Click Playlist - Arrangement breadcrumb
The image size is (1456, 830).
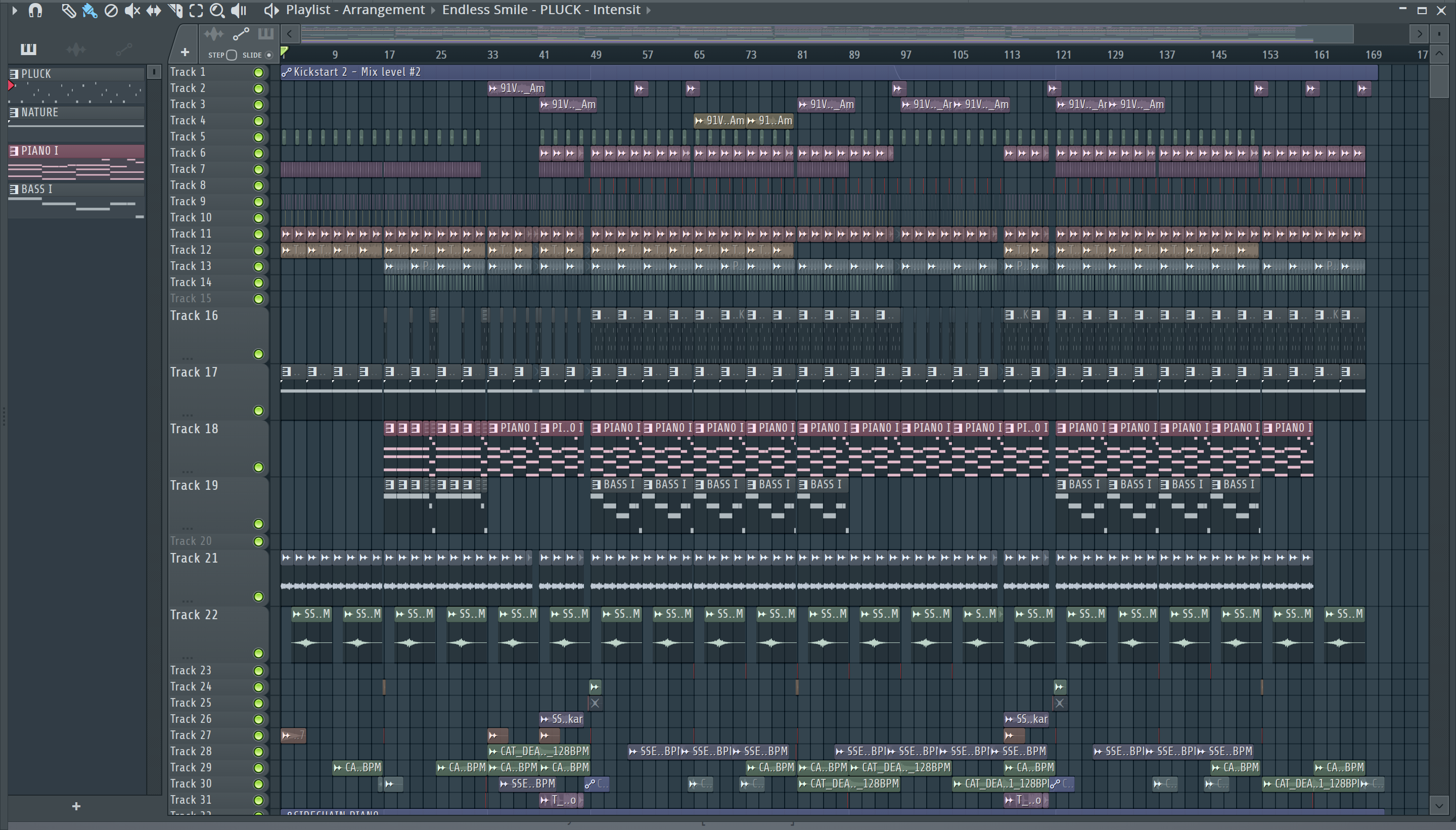coord(355,10)
